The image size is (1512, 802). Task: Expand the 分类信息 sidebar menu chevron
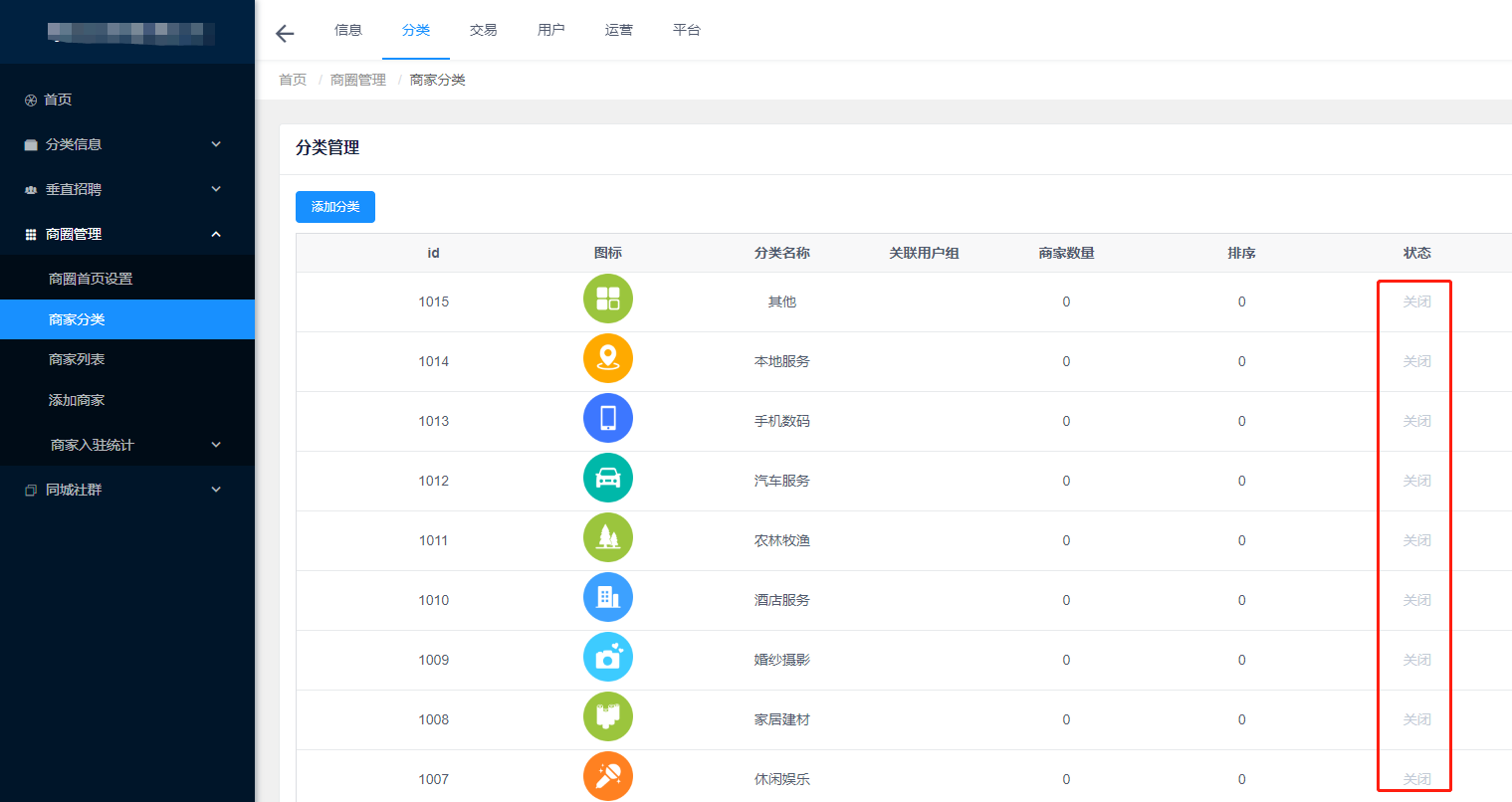216,144
